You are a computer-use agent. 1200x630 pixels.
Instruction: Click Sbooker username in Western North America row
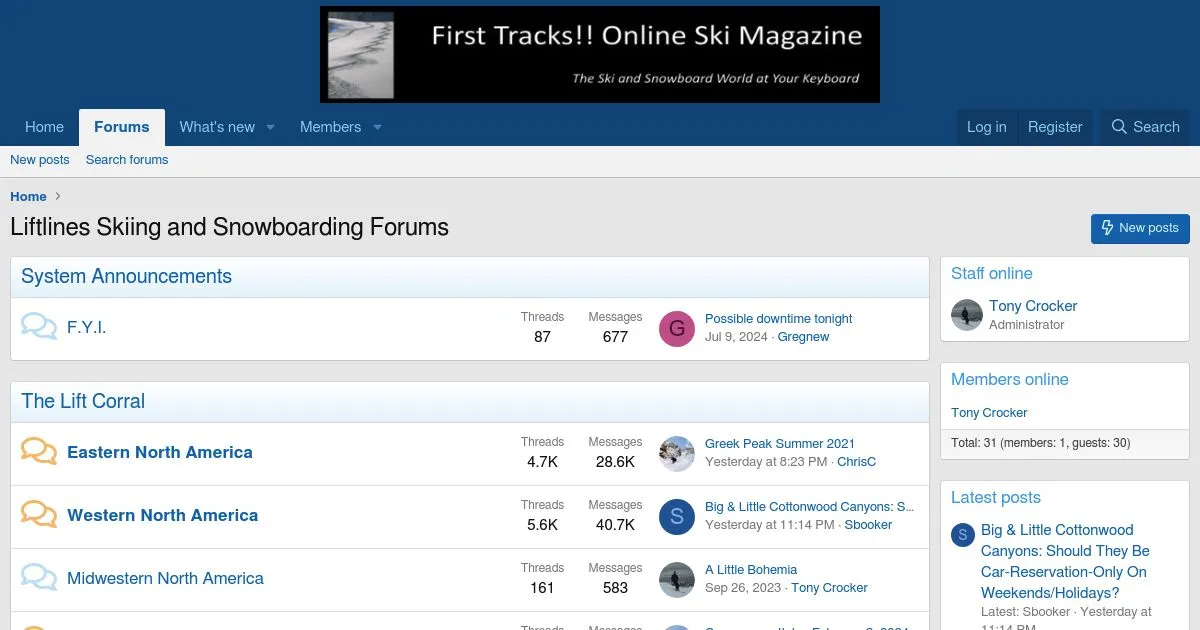click(868, 525)
